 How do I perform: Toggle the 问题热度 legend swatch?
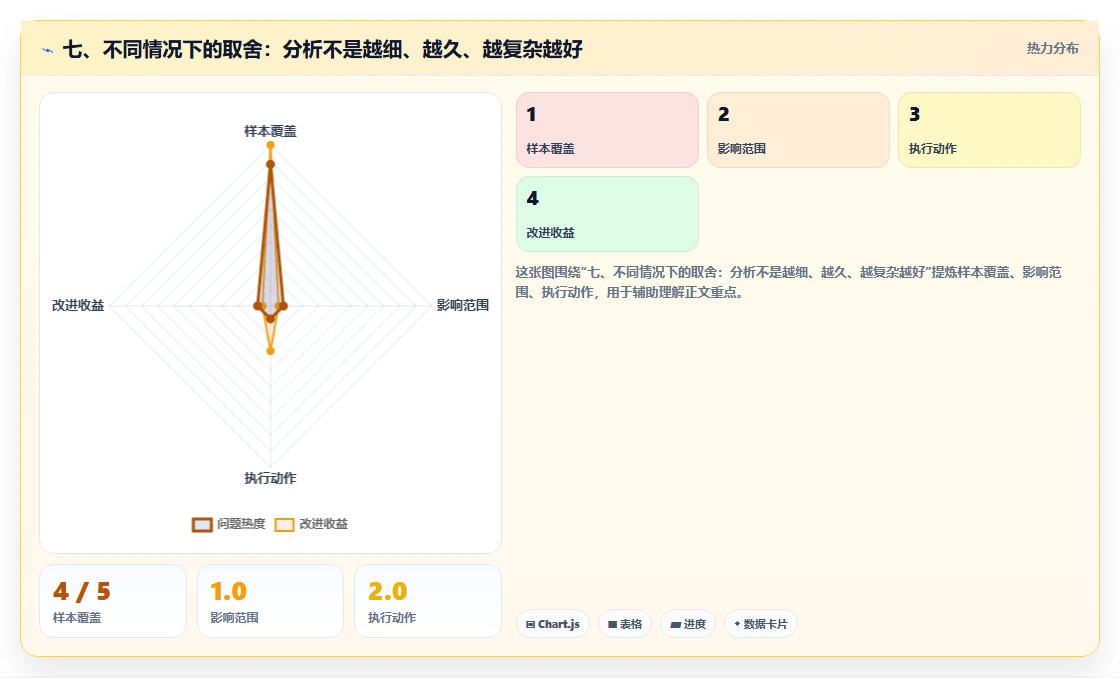[202, 524]
